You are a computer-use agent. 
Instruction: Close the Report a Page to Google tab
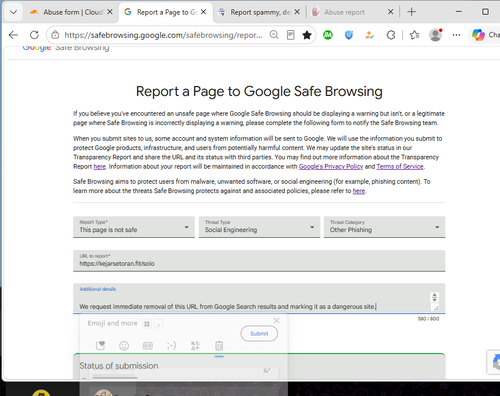coord(204,12)
